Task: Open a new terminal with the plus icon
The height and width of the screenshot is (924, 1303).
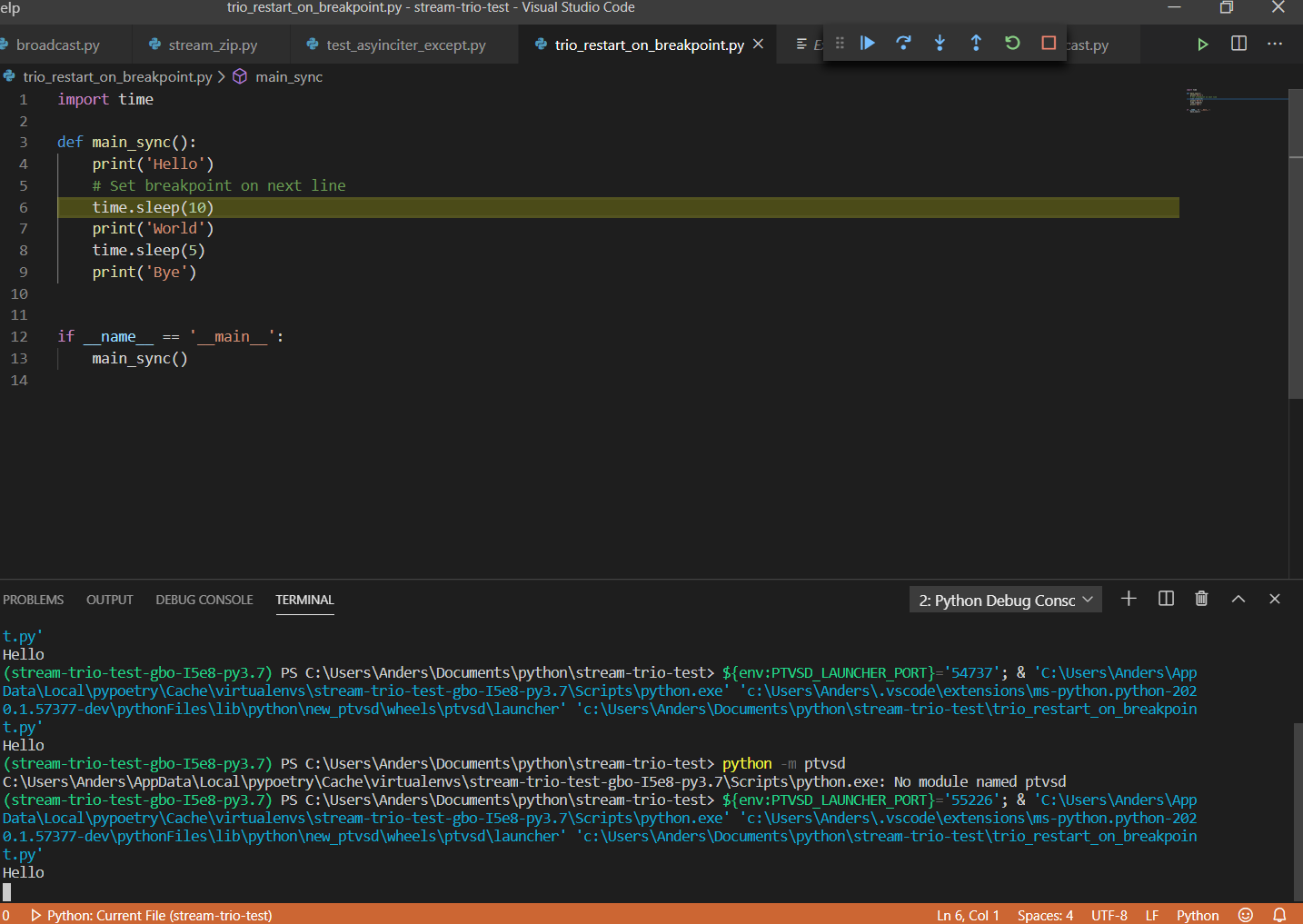Action: pos(1129,599)
